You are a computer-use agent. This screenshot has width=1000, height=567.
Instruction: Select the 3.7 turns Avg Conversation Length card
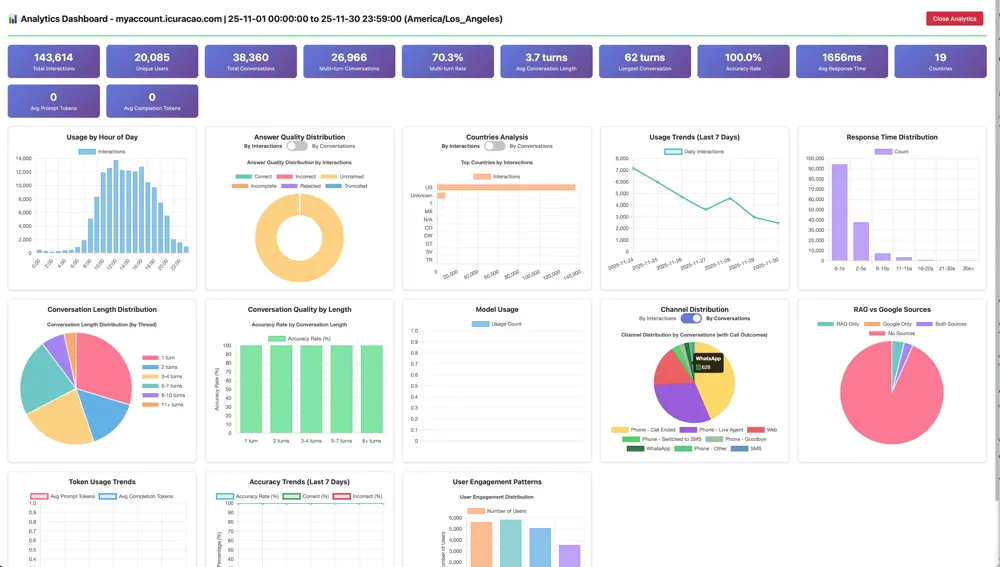pyautogui.click(x=546, y=61)
